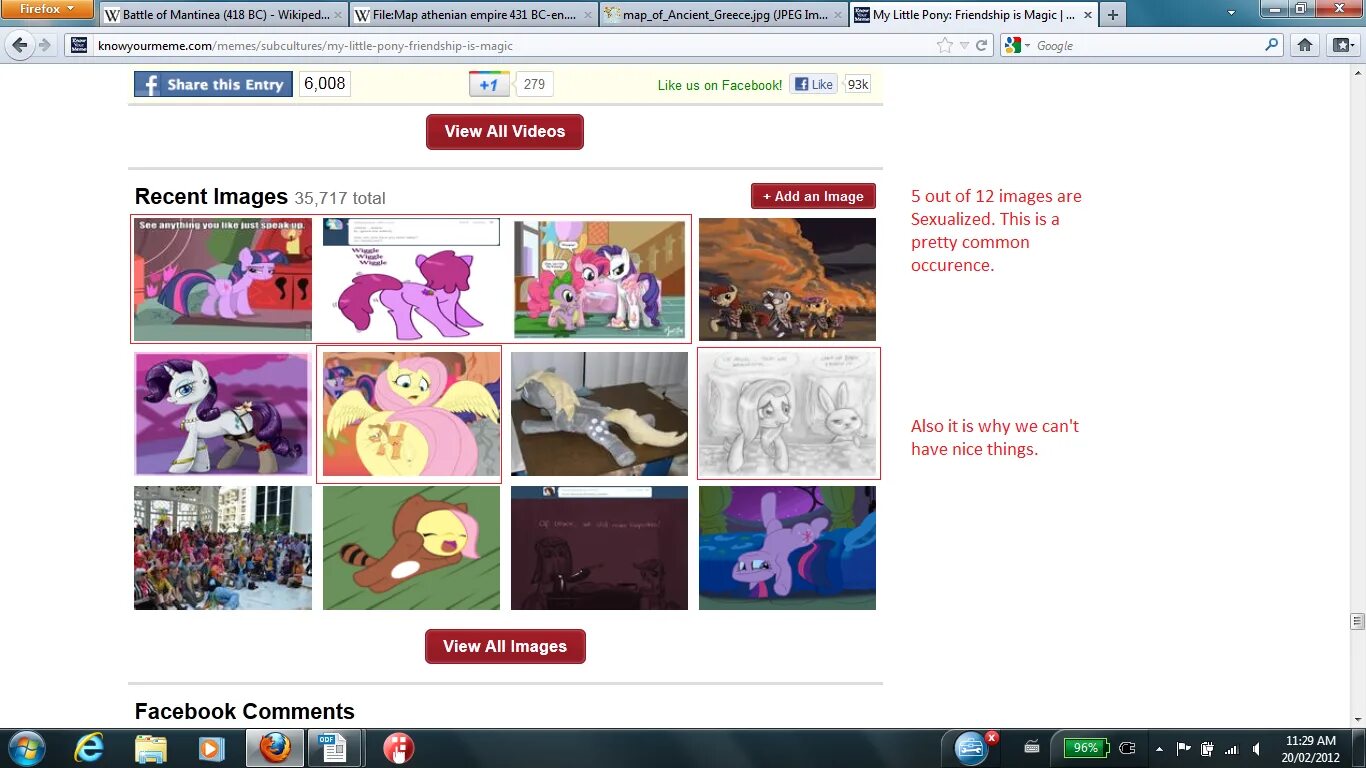Click the View All Images button
Viewport: 1366px width, 768px height.
505,646
